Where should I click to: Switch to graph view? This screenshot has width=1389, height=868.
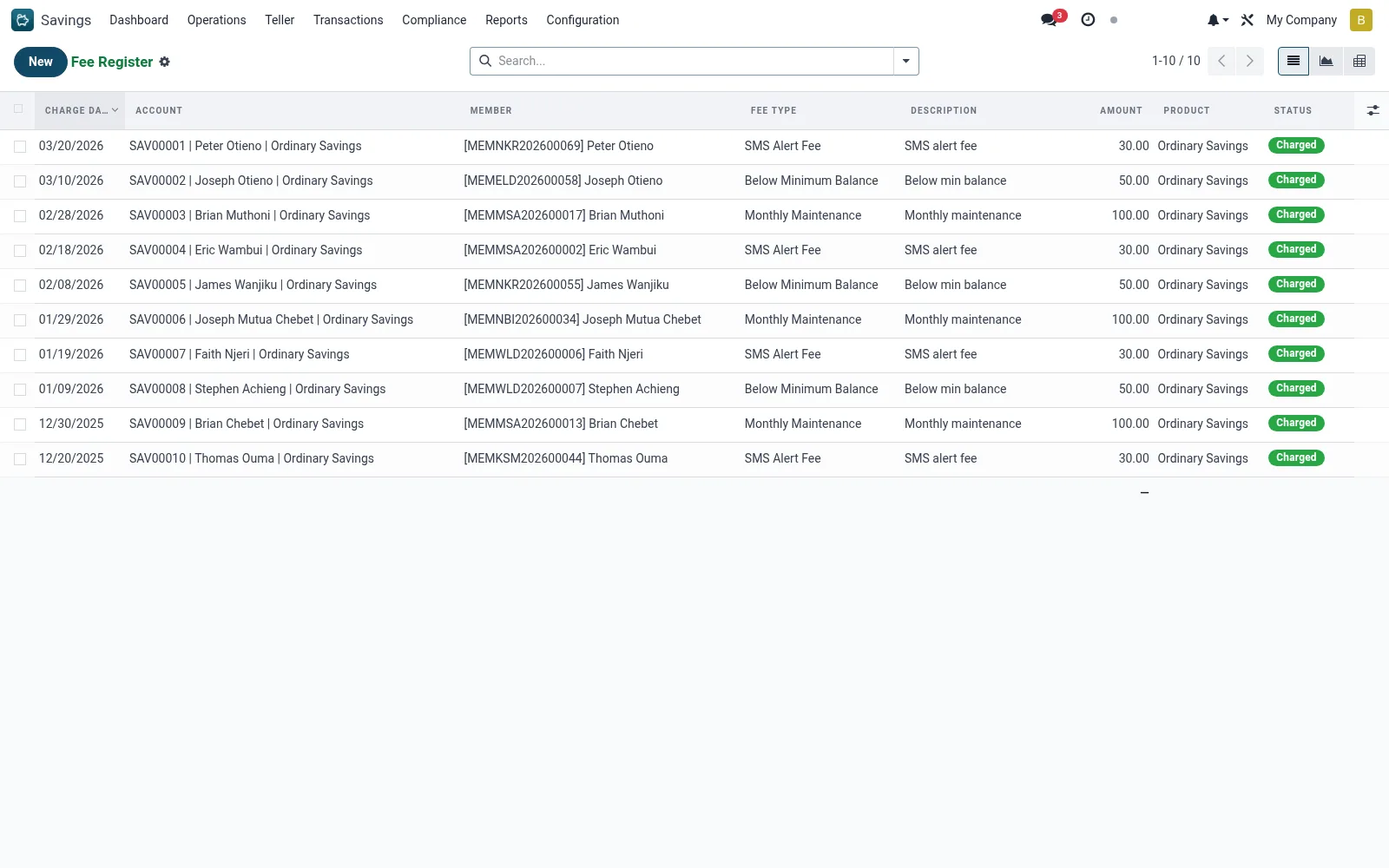(1326, 61)
